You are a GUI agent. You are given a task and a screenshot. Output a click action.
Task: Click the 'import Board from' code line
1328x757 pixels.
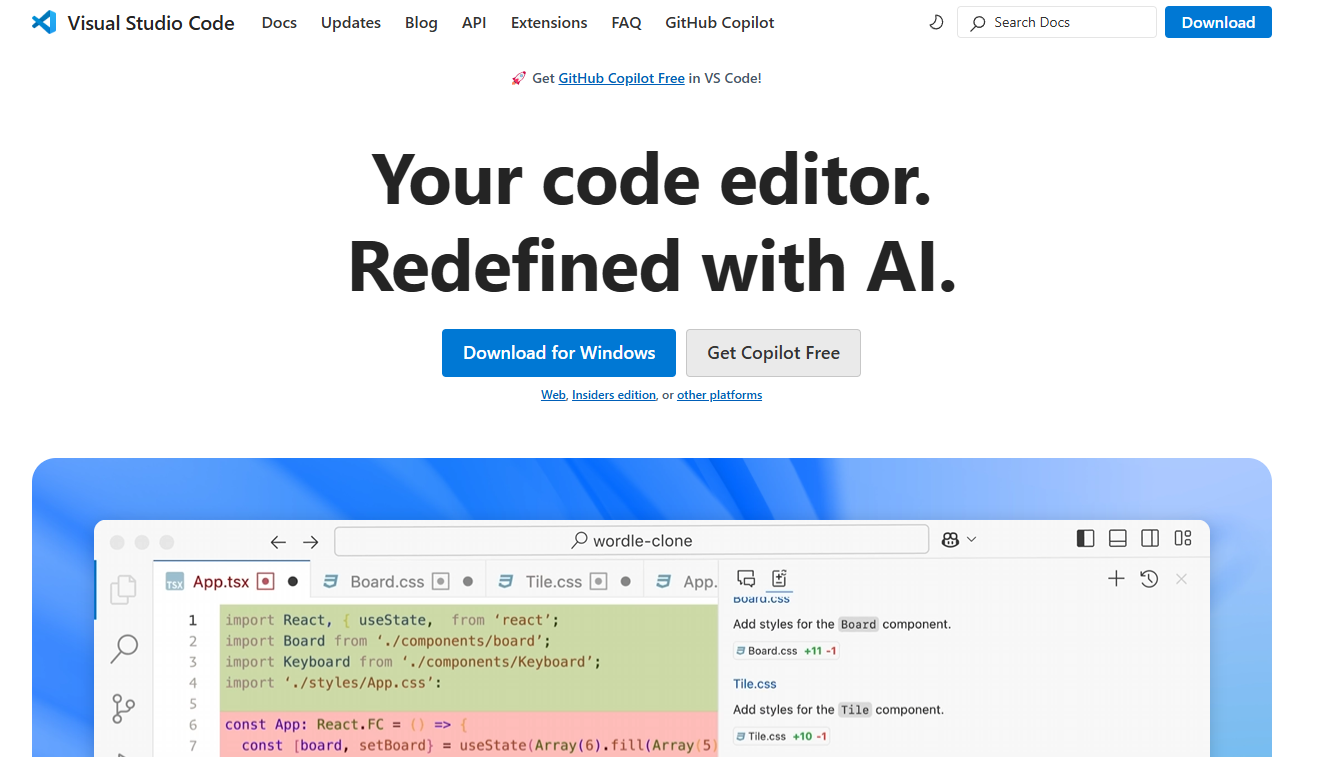pyautogui.click(x=388, y=641)
